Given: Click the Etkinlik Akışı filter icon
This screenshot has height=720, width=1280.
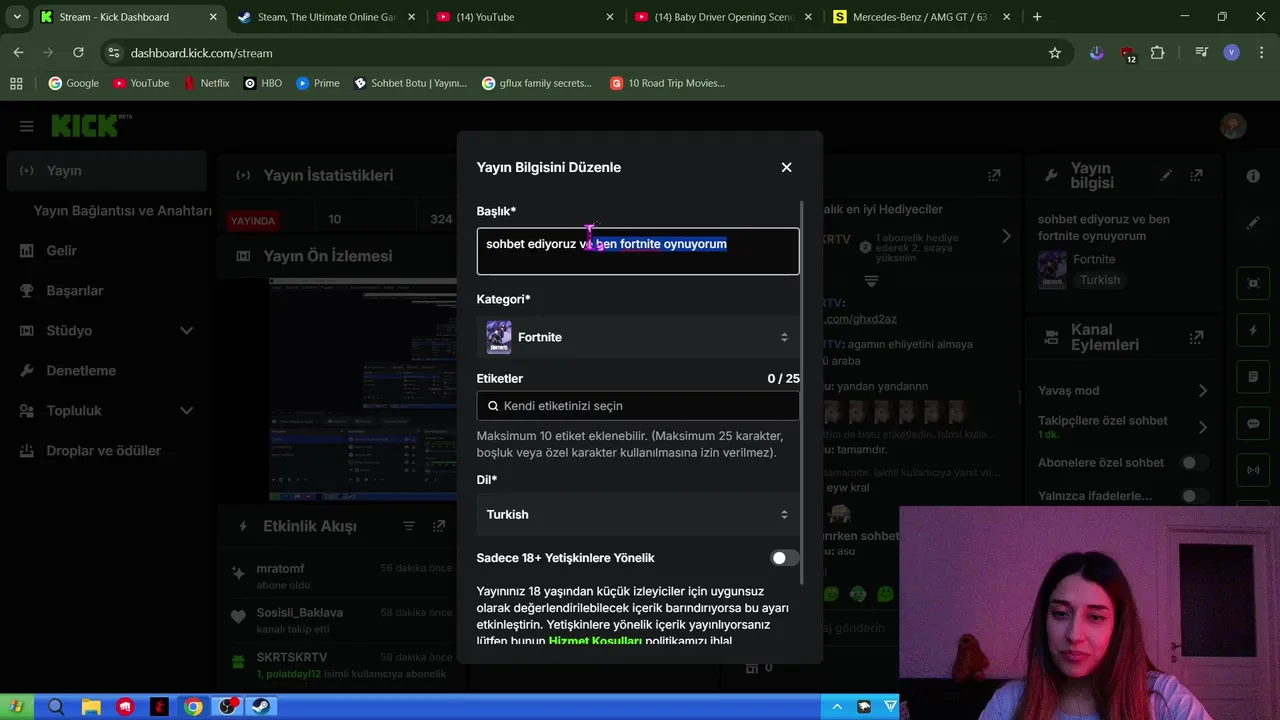Looking at the screenshot, I should pyautogui.click(x=409, y=526).
